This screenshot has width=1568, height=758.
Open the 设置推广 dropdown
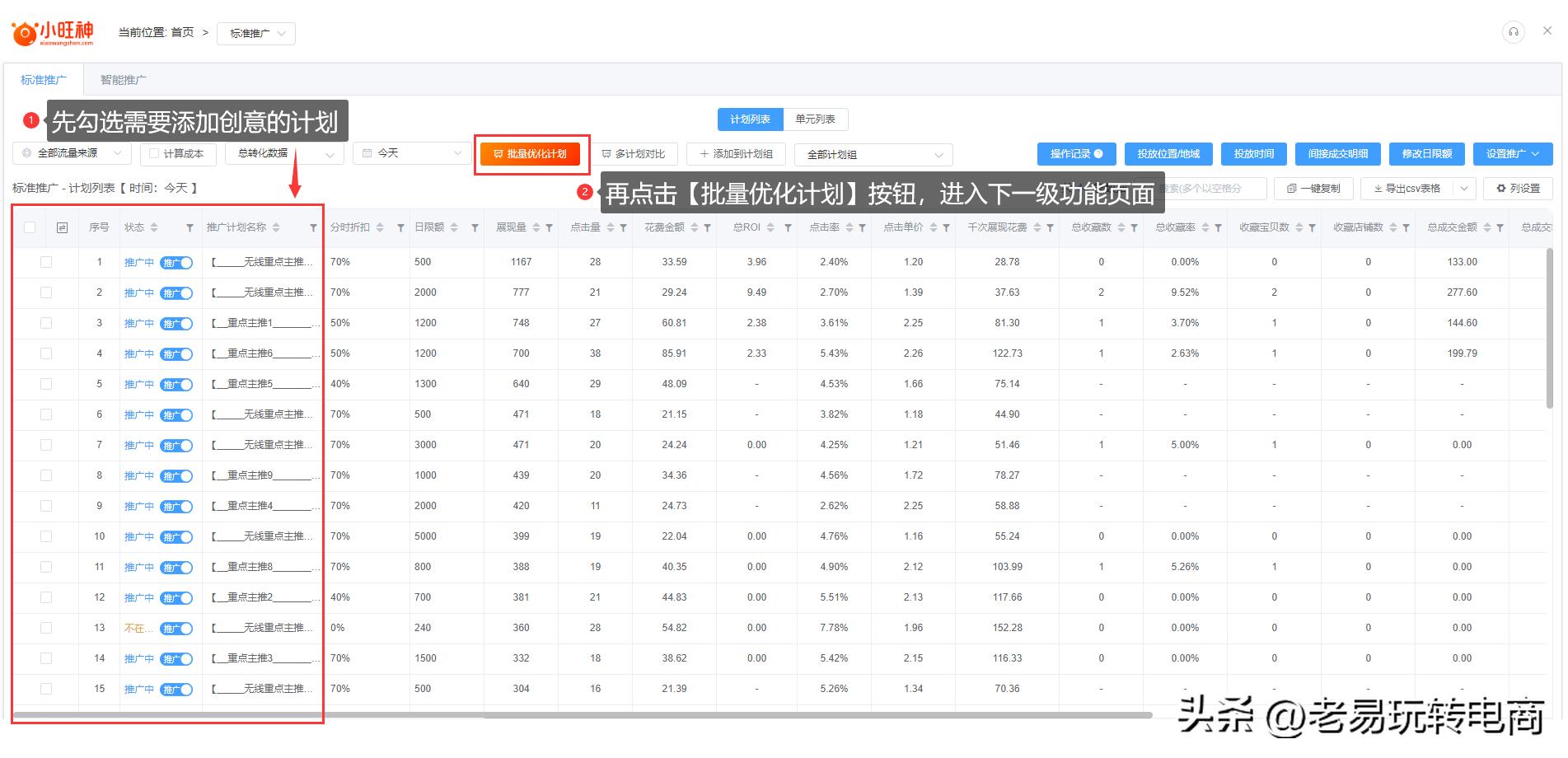pyautogui.click(x=1513, y=153)
